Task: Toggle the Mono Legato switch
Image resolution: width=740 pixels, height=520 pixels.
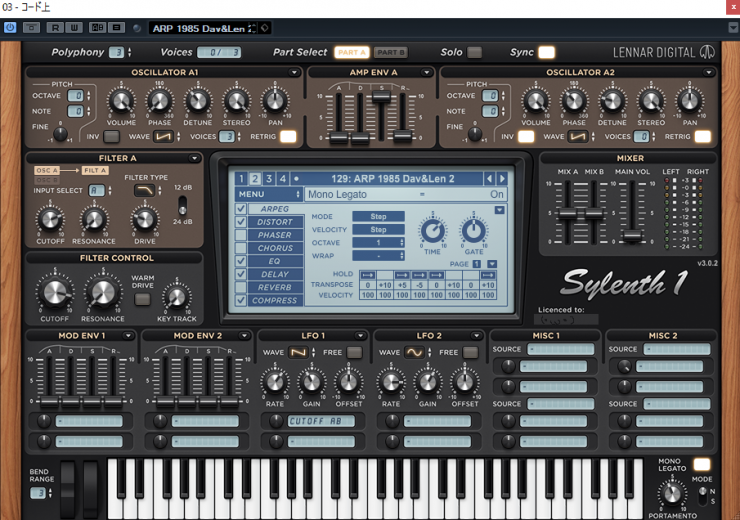Action: coord(701,464)
